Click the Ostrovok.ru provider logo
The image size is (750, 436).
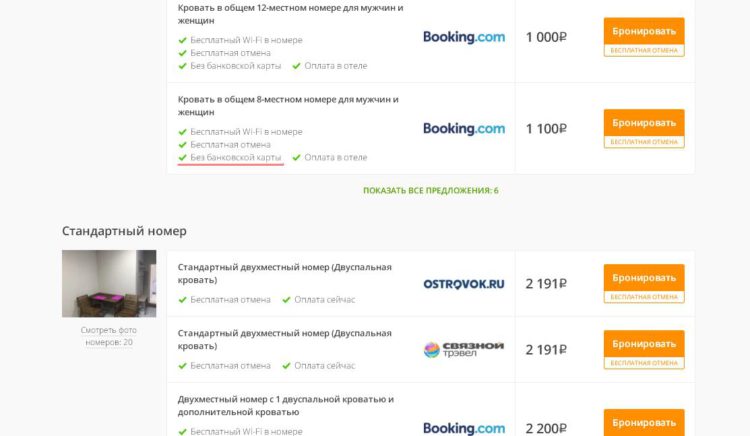464,283
